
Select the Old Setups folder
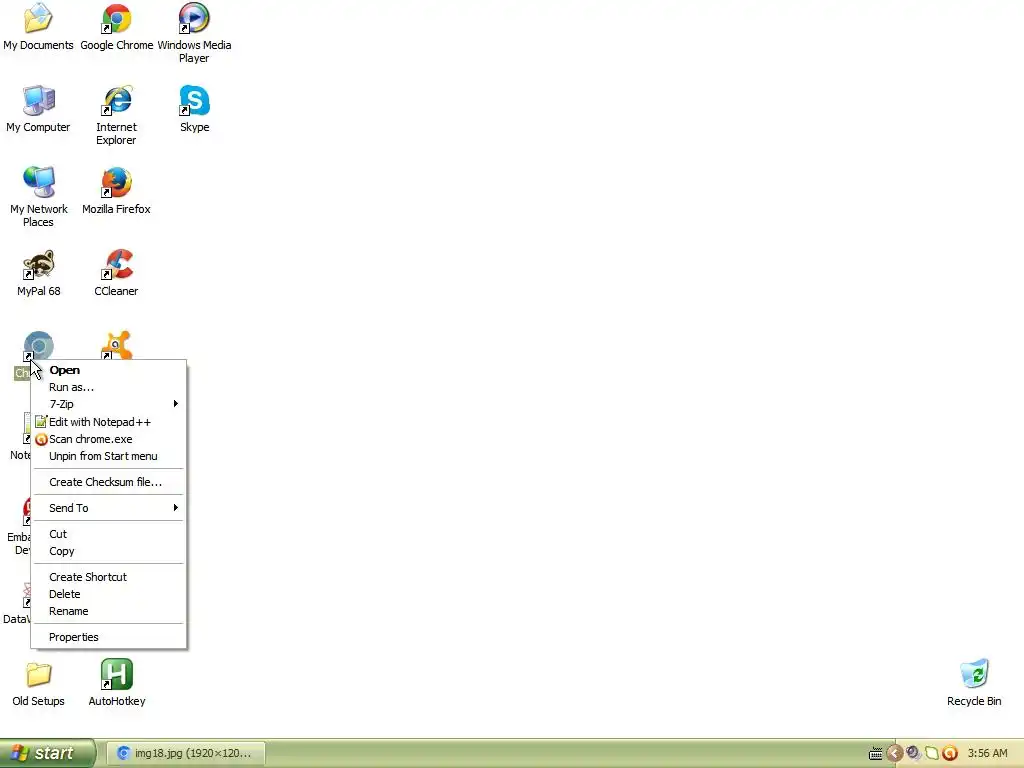[39, 684]
